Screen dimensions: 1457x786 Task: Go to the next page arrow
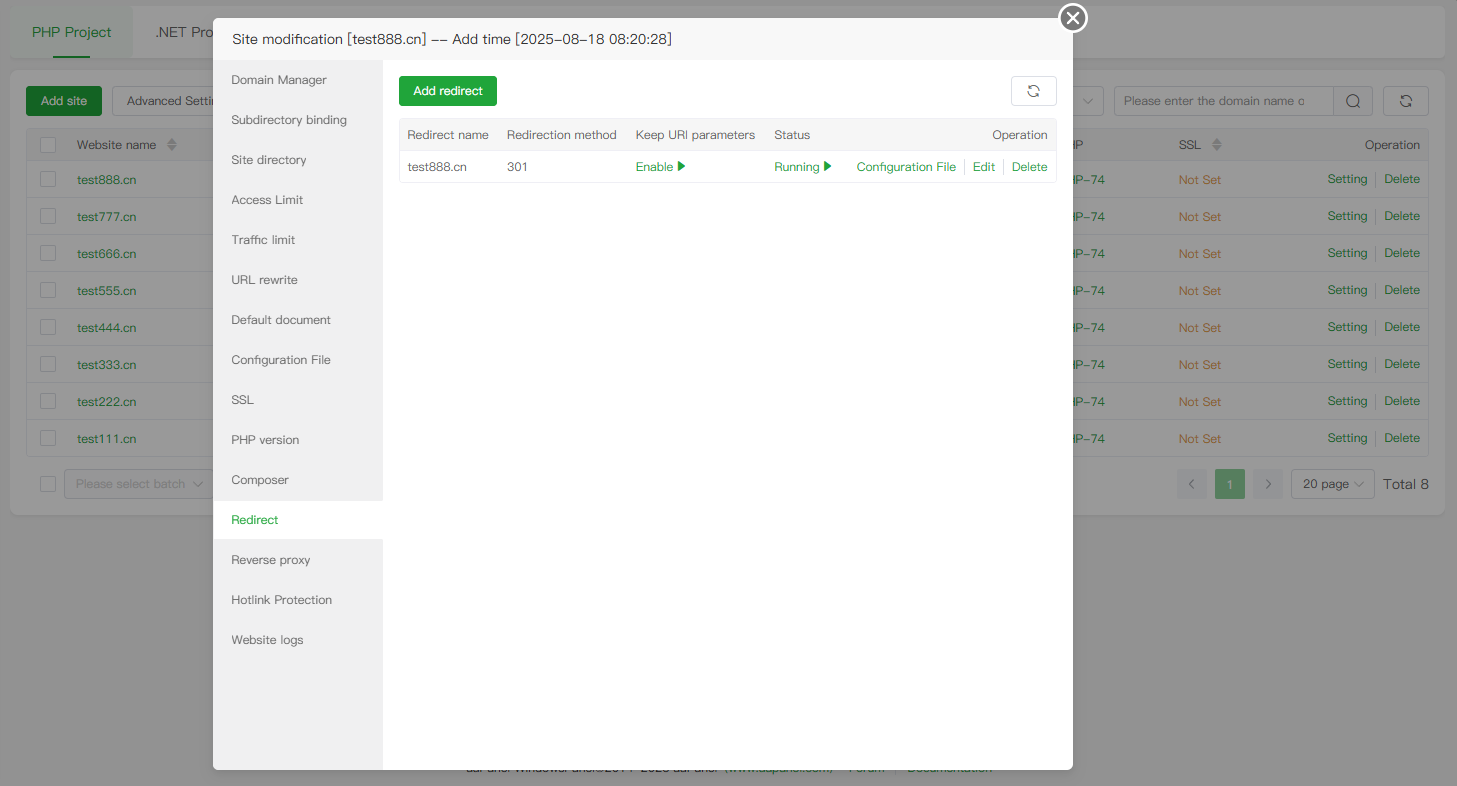1268,484
